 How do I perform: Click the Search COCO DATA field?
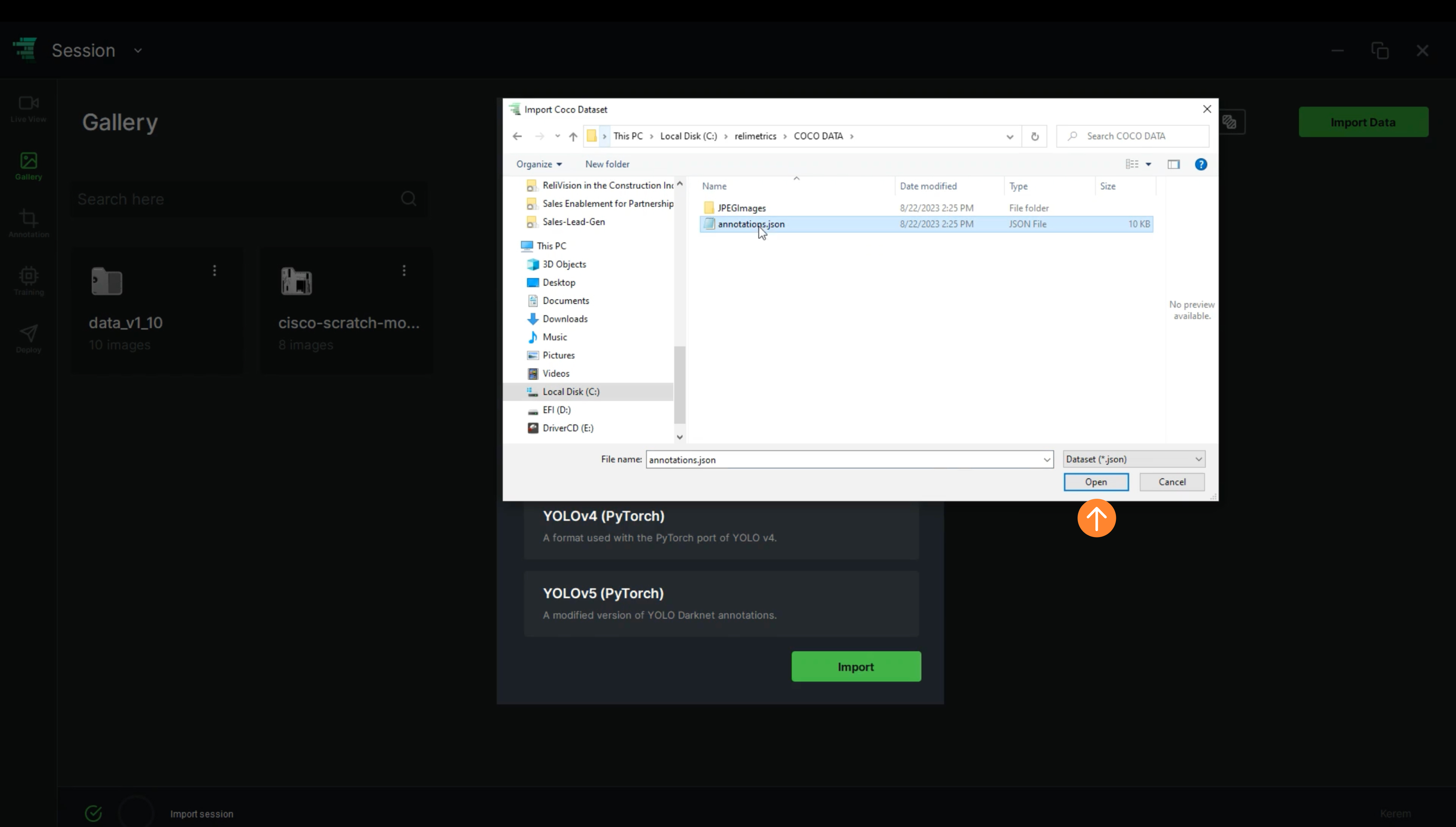click(1132, 136)
